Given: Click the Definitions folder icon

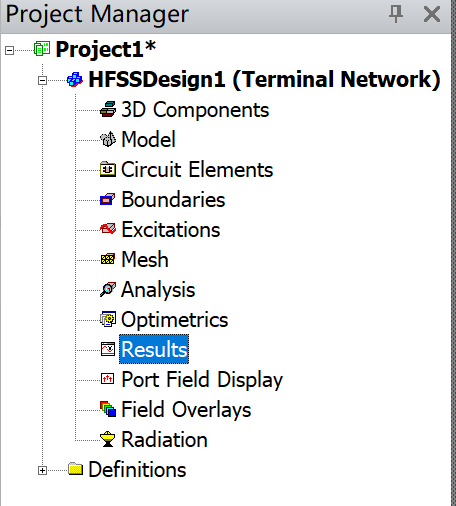Looking at the screenshot, I should (x=75, y=469).
